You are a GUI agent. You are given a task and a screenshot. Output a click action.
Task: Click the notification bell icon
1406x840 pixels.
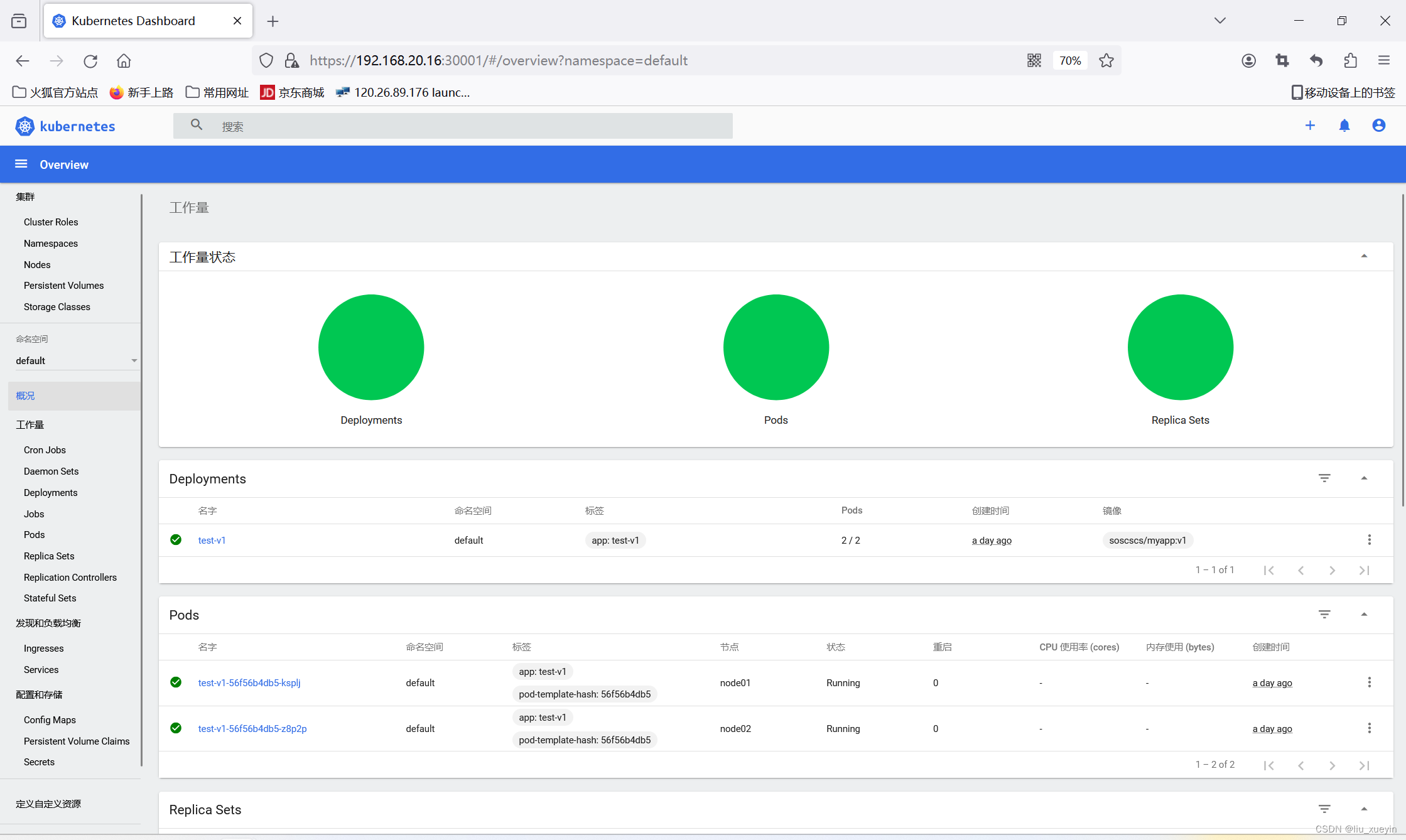click(1343, 126)
